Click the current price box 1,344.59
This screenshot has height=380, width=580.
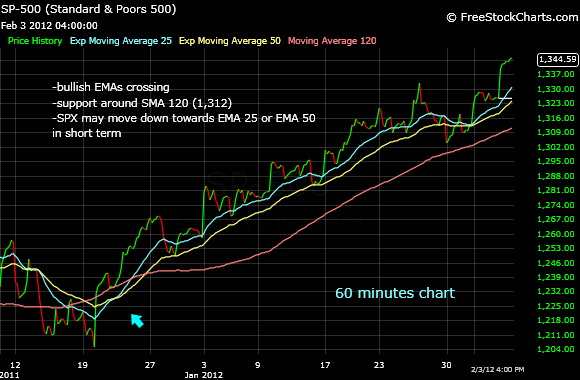pyautogui.click(x=558, y=60)
